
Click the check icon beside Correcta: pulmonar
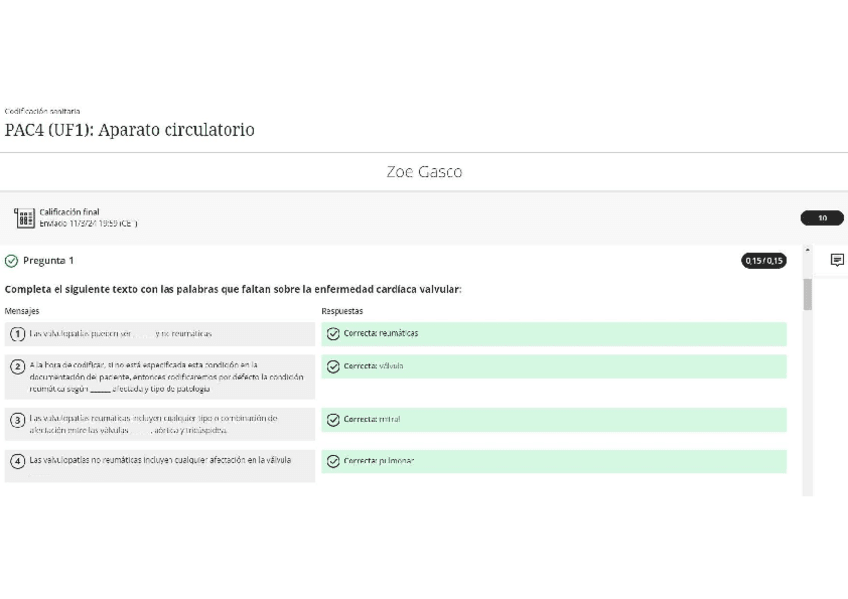click(x=333, y=461)
